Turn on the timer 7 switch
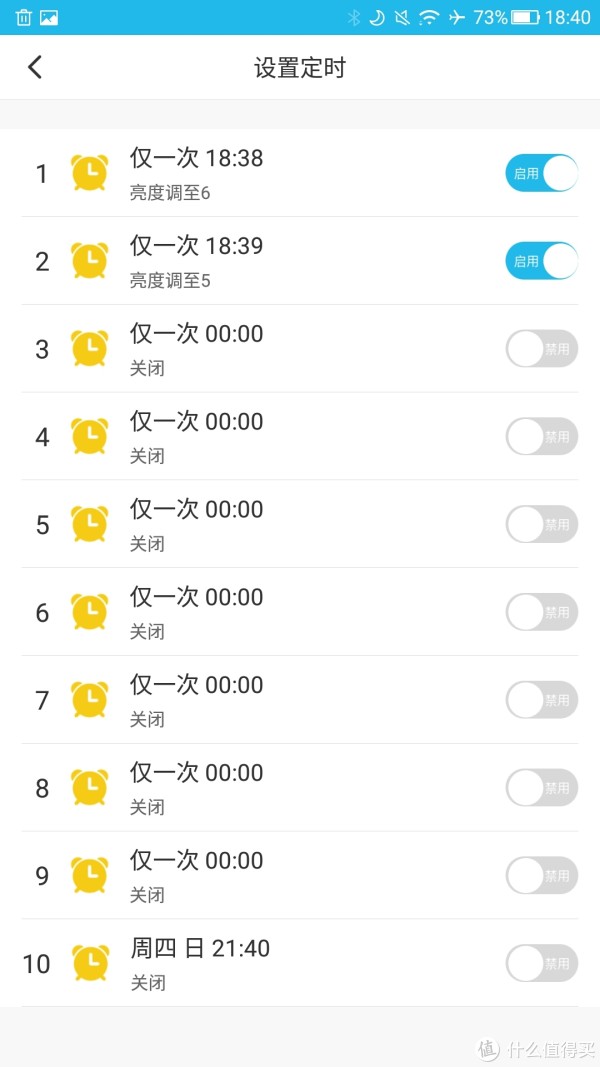 541,700
